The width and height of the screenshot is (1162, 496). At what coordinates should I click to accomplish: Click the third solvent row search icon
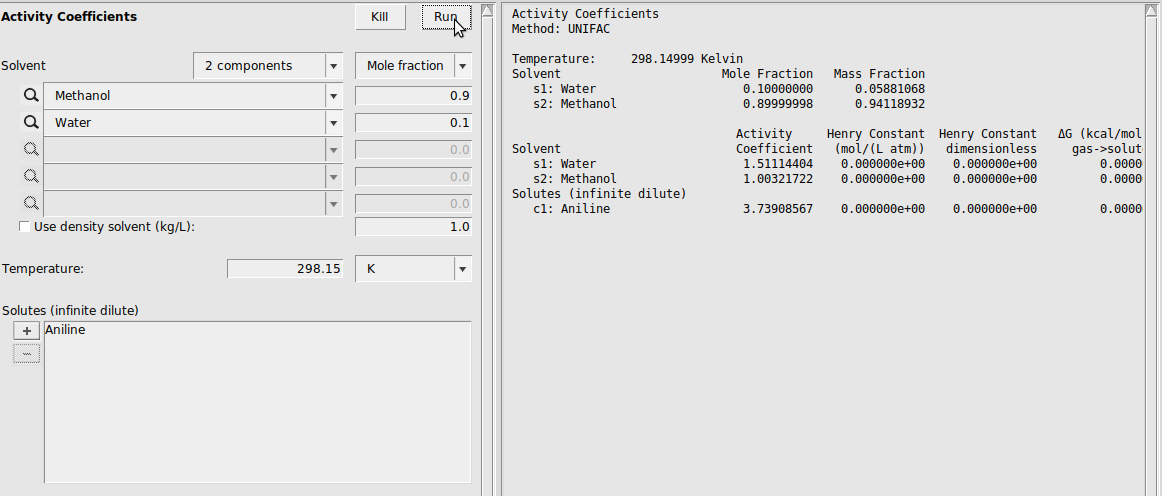tap(31, 150)
